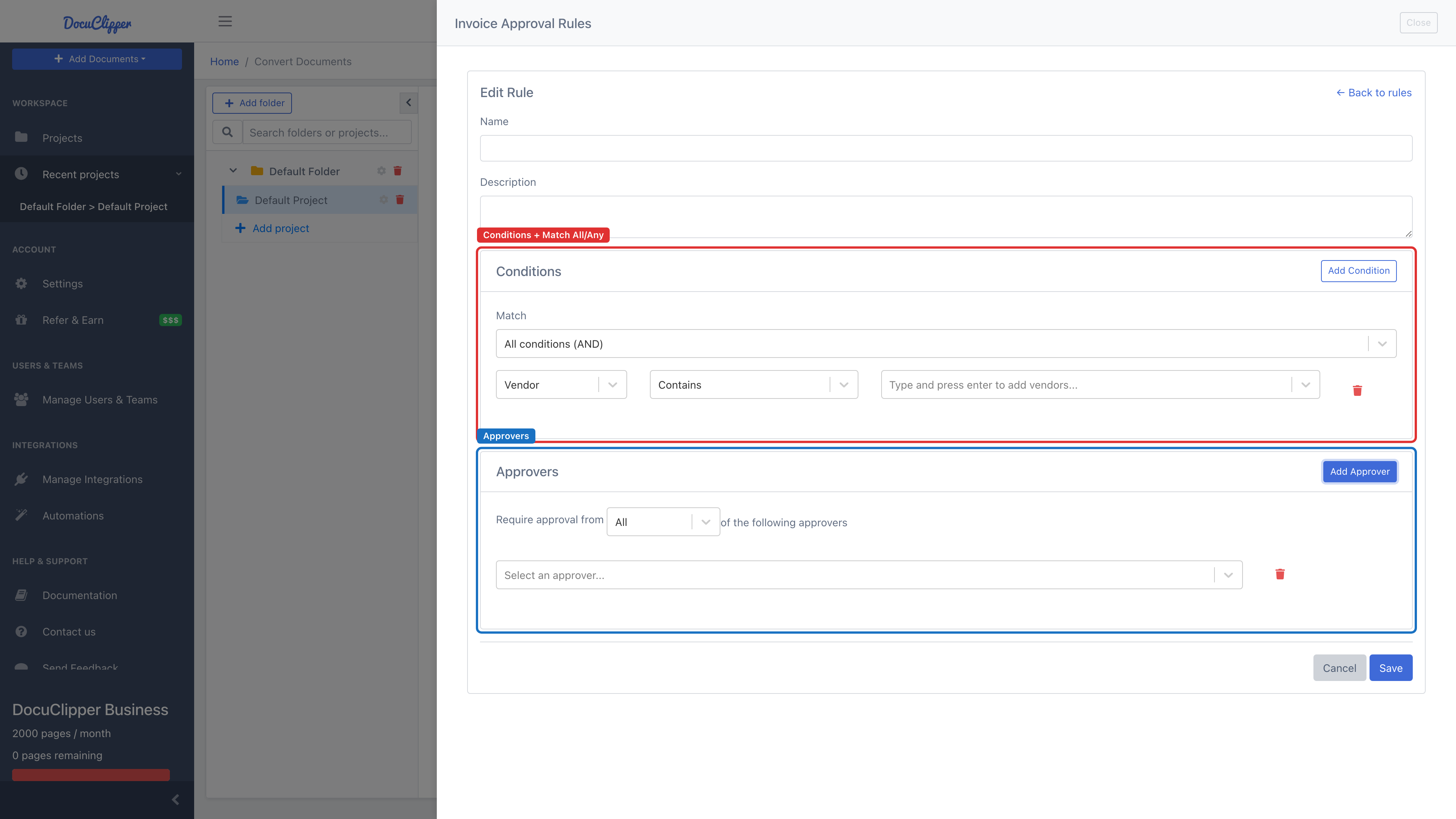The height and width of the screenshot is (819, 1456).
Task: Open Settings in the sidebar
Action: click(62, 284)
